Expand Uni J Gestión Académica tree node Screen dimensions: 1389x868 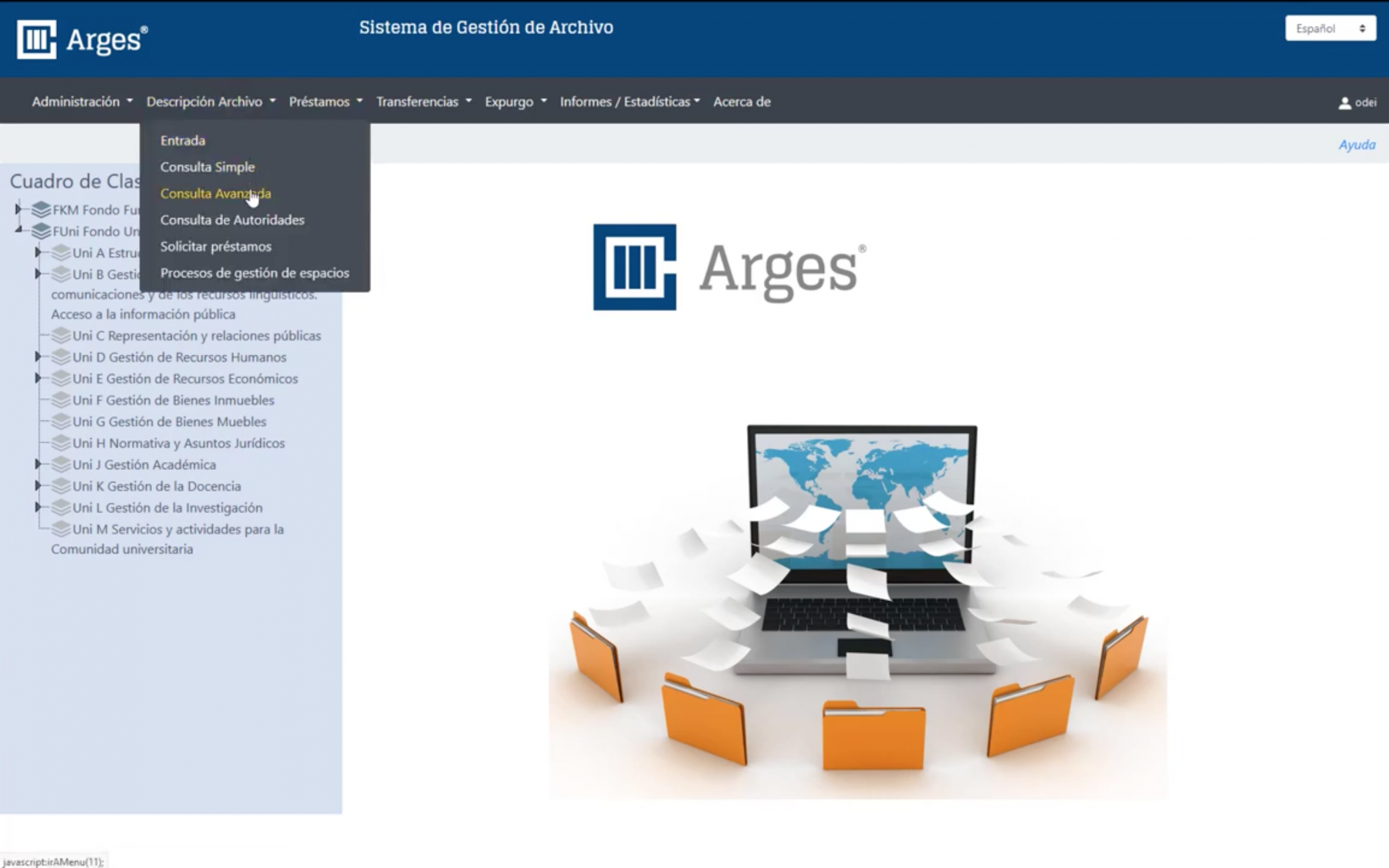pos(38,464)
